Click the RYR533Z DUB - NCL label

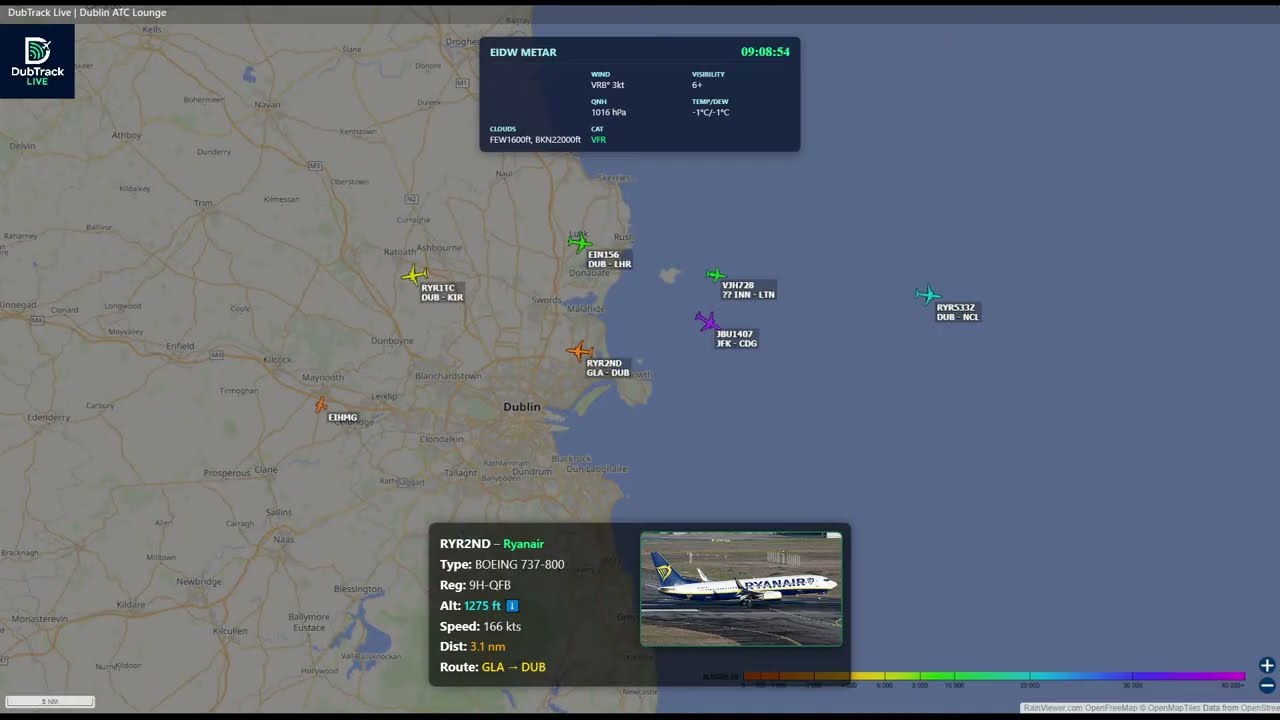(957, 312)
